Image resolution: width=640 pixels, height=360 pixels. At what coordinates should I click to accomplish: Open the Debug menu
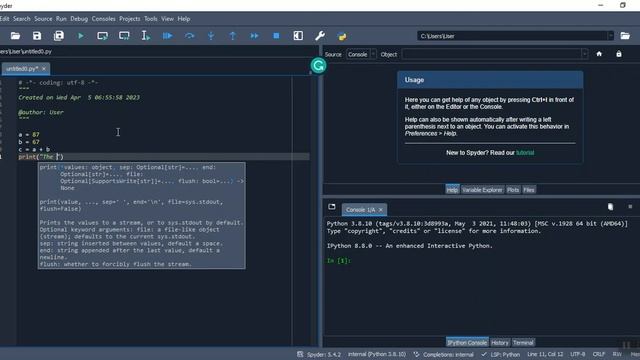(79, 19)
